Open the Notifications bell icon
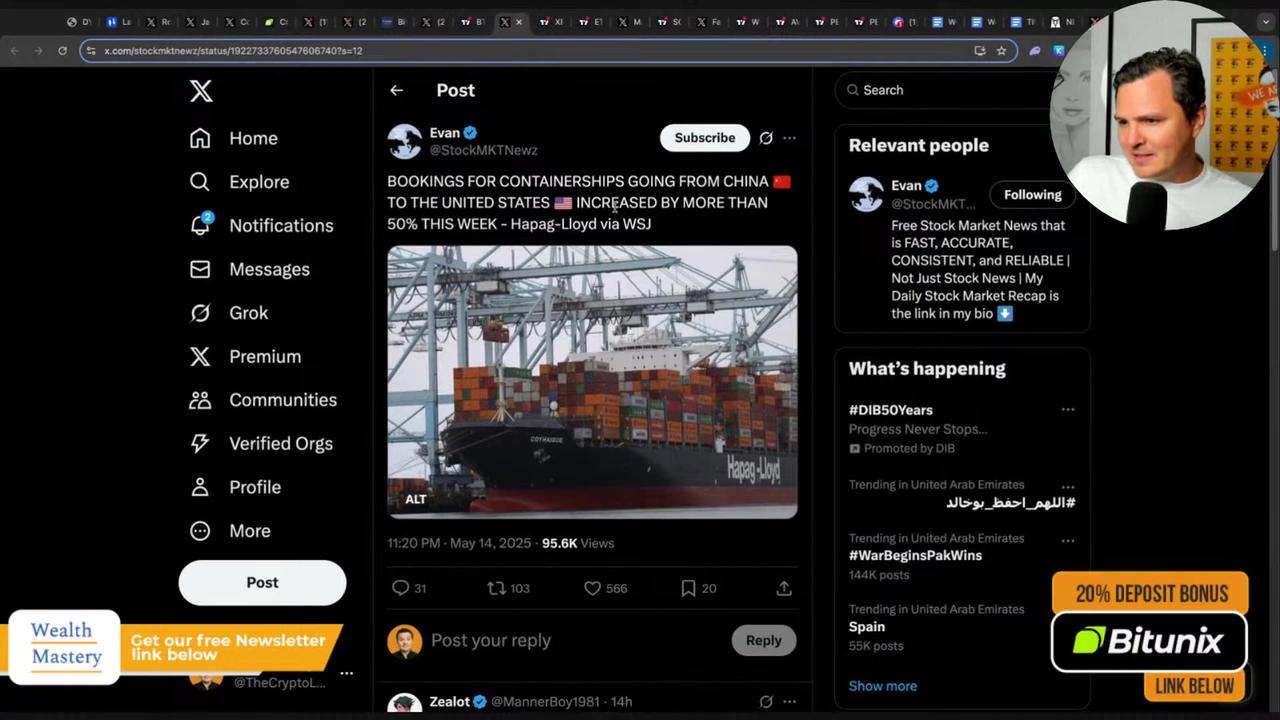Screen dimensions: 1280x720 coord(201,225)
